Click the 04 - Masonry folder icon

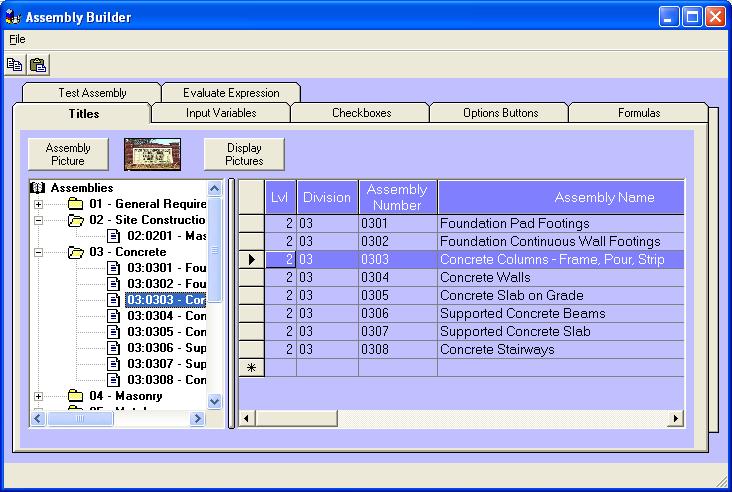[76, 396]
